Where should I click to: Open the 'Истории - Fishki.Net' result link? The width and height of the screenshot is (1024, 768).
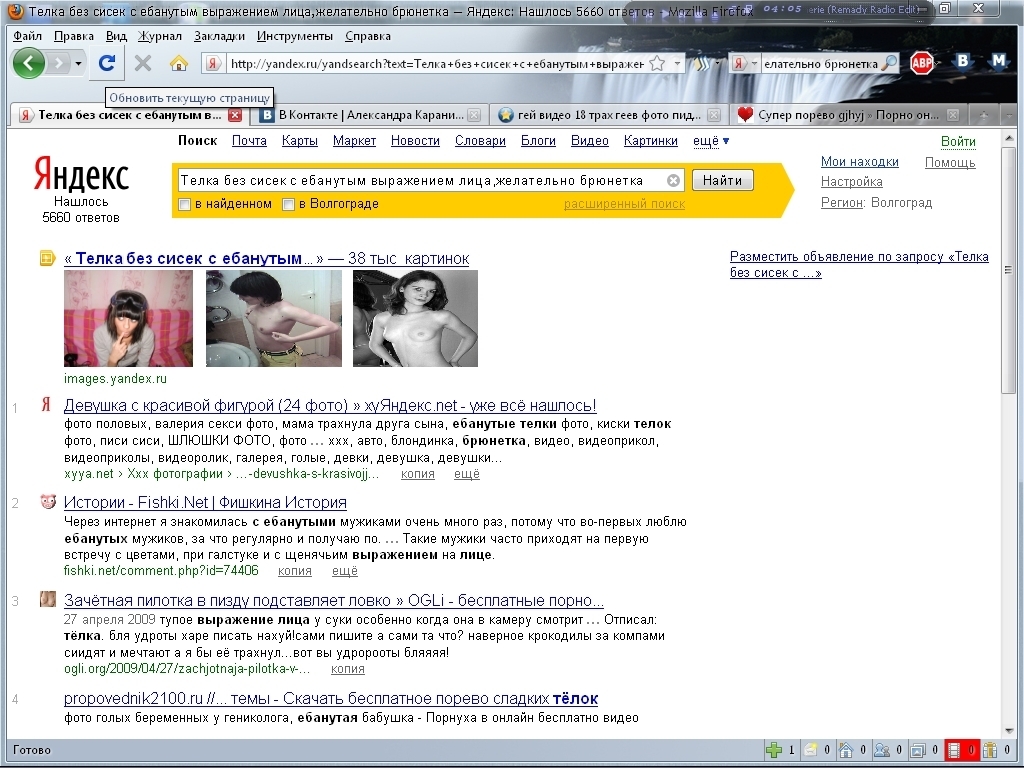pos(205,502)
